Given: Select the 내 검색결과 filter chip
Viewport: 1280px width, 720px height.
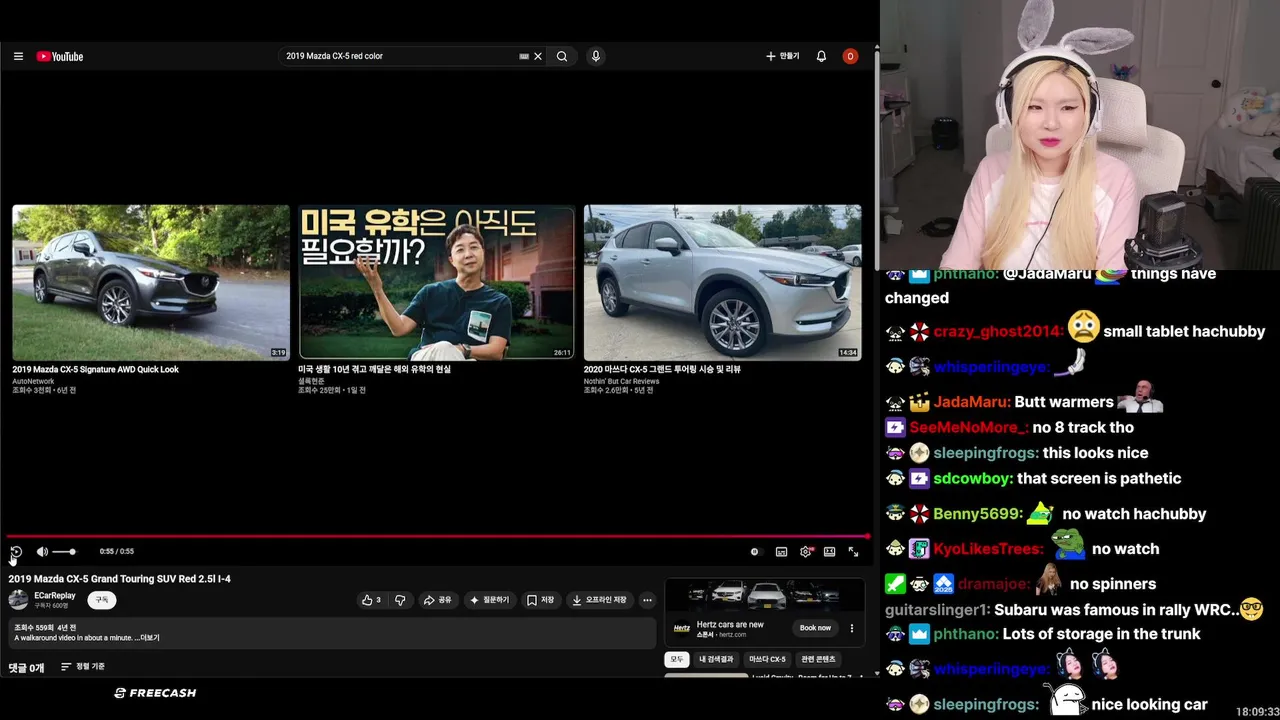Looking at the screenshot, I should point(716,660).
